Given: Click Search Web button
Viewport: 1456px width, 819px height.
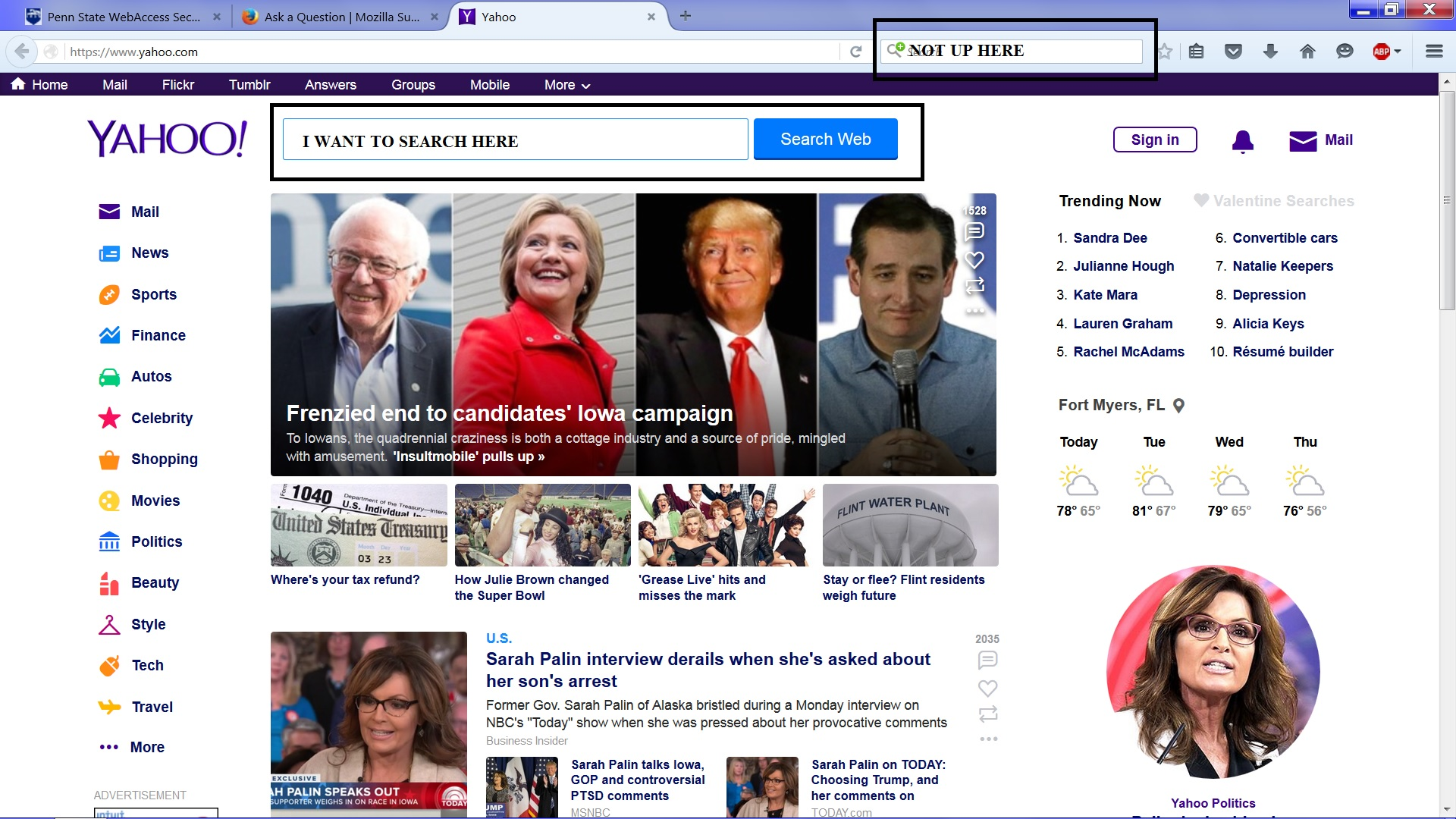Looking at the screenshot, I should click(x=826, y=139).
